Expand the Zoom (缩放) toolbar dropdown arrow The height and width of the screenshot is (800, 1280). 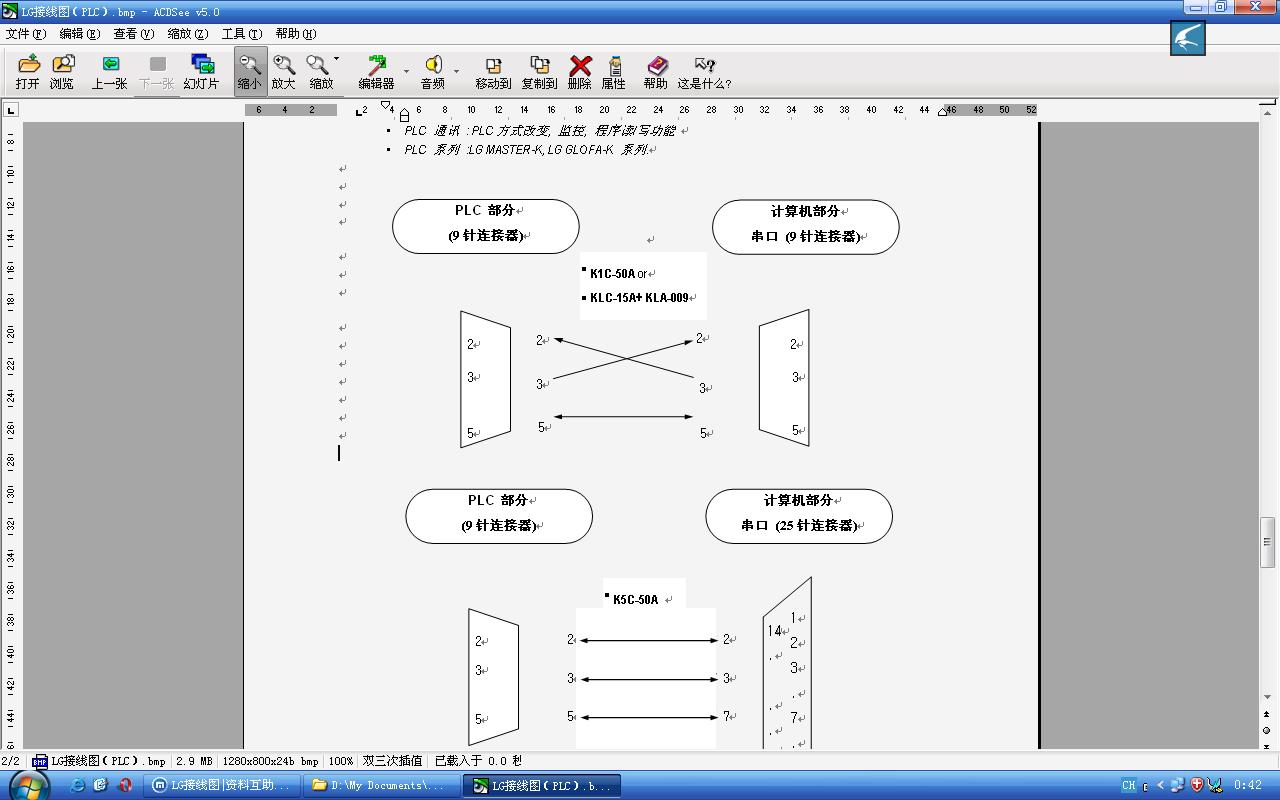click(x=337, y=59)
